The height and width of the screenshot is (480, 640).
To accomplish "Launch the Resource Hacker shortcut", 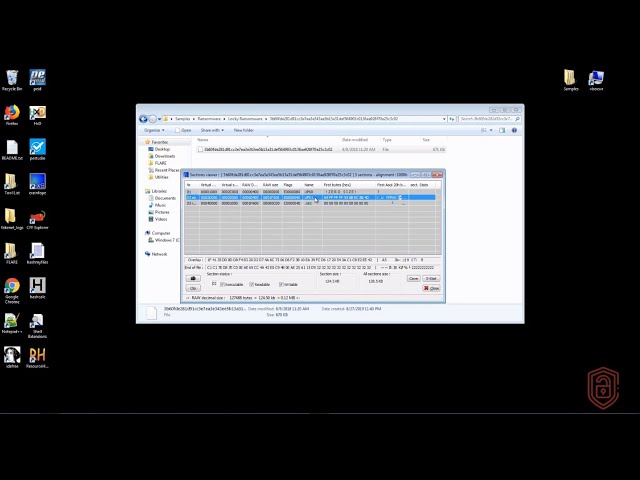I will (x=37, y=358).
